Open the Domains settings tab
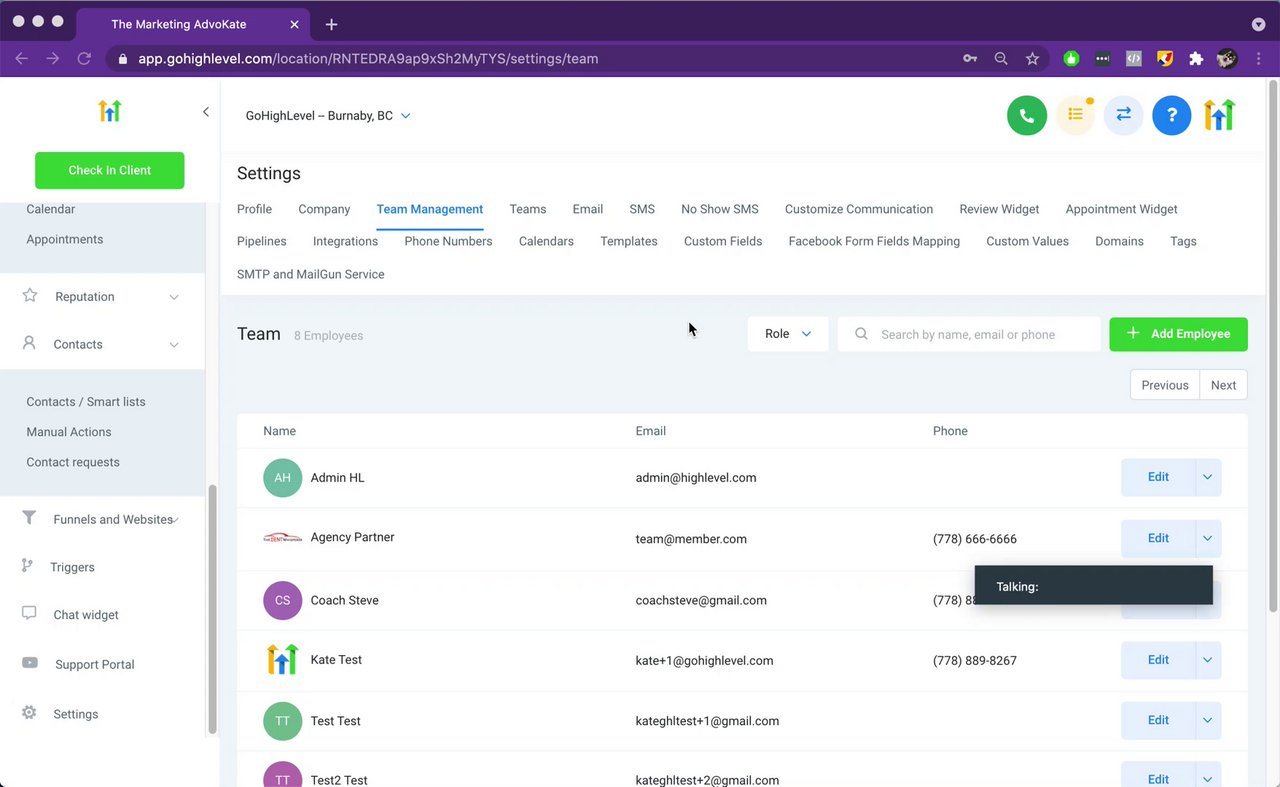 1119,241
